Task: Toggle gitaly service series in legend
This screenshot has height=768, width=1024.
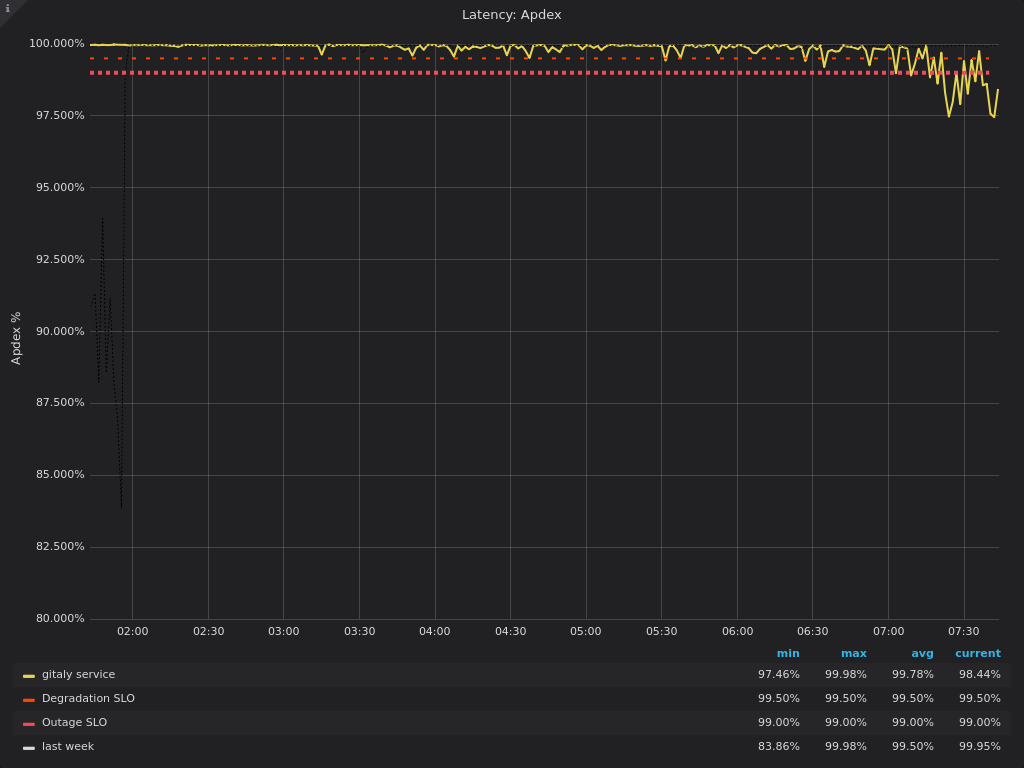Action: [x=78, y=675]
